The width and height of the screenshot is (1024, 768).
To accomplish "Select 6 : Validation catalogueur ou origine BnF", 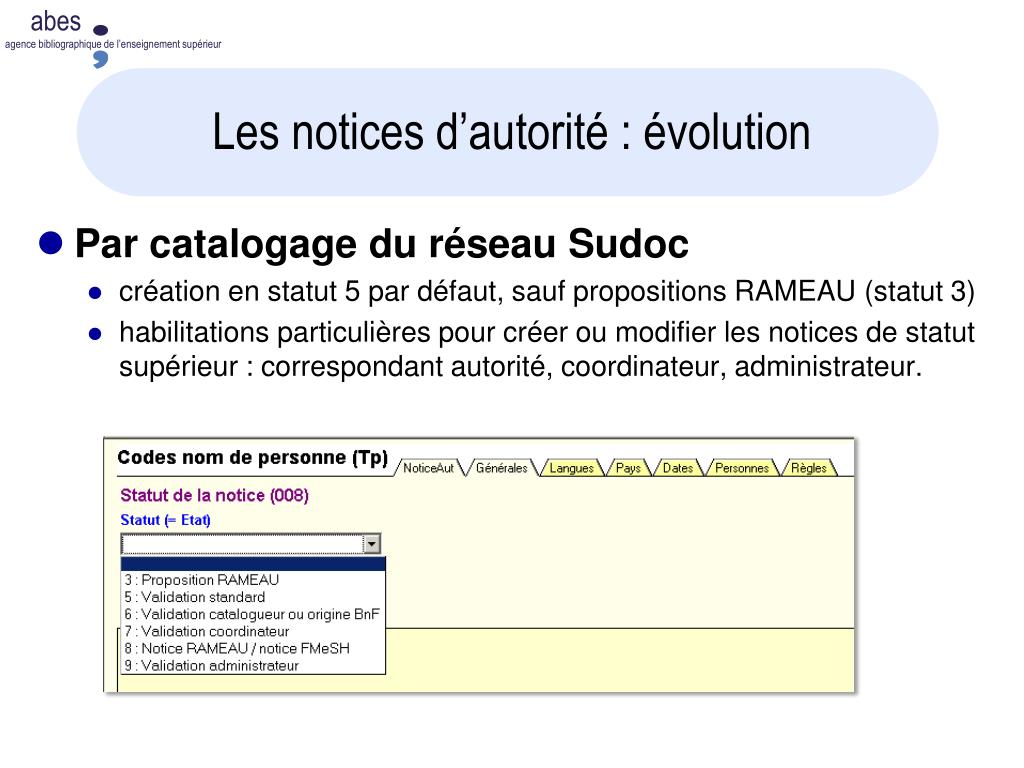I will click(x=252, y=614).
